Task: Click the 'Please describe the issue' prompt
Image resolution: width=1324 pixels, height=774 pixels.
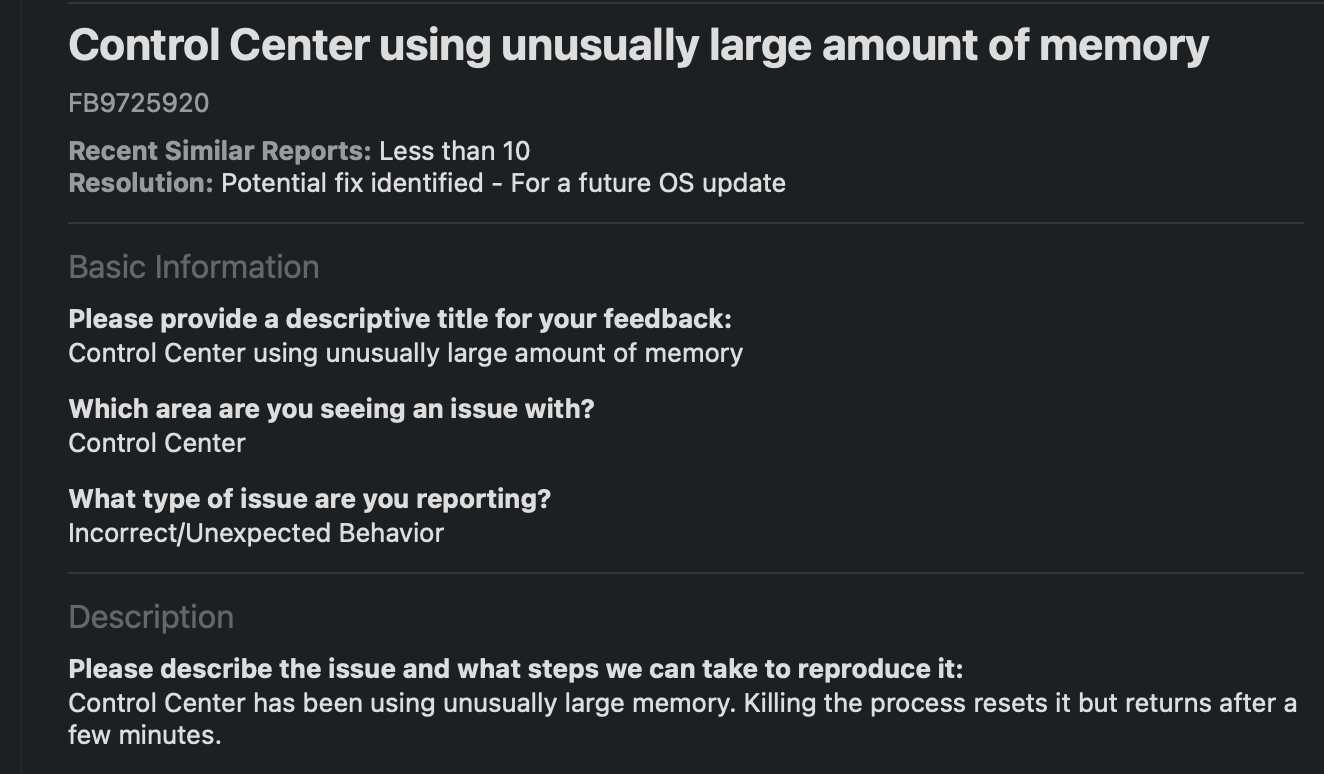Action: (516, 669)
